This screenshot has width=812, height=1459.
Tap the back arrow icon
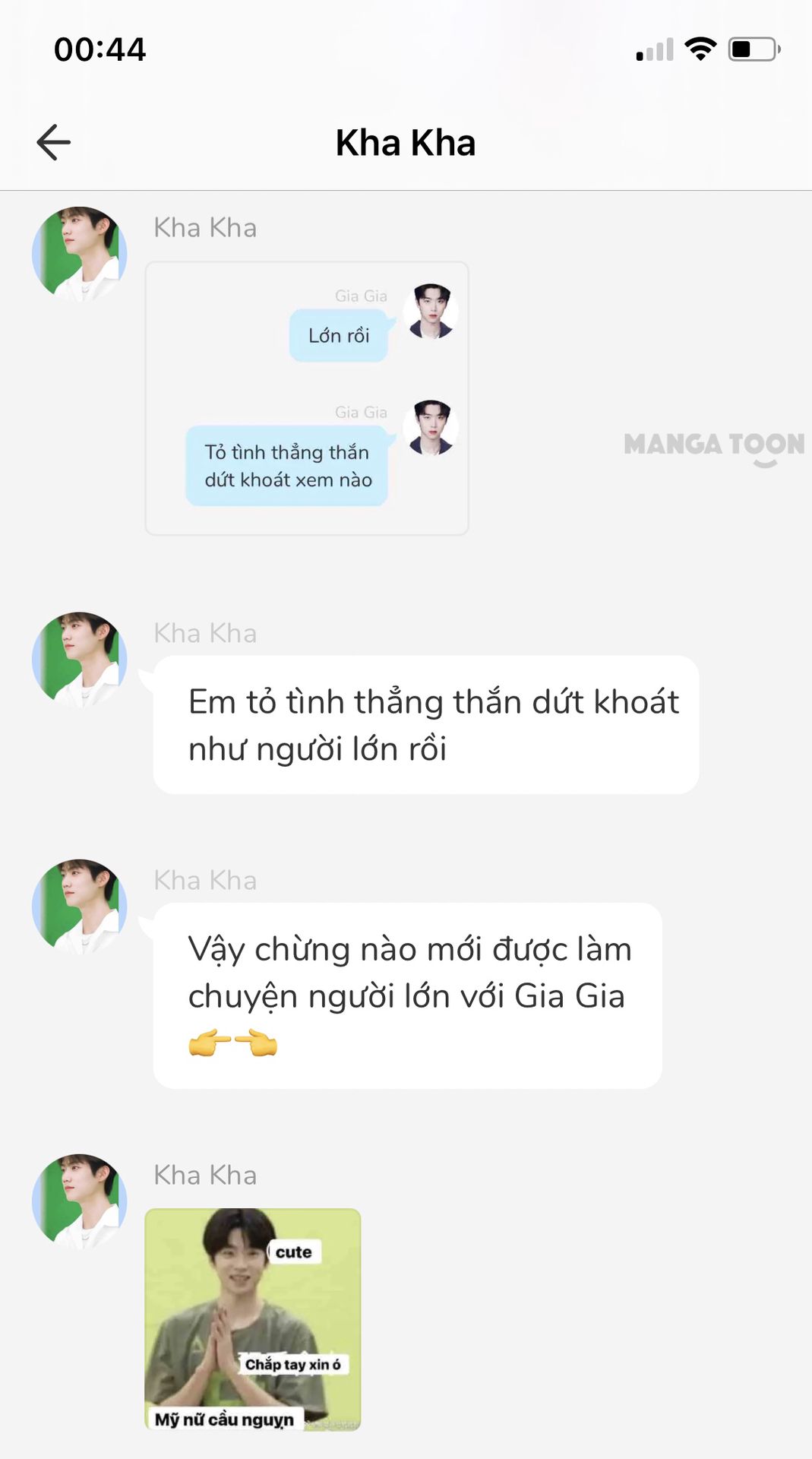pos(53,142)
